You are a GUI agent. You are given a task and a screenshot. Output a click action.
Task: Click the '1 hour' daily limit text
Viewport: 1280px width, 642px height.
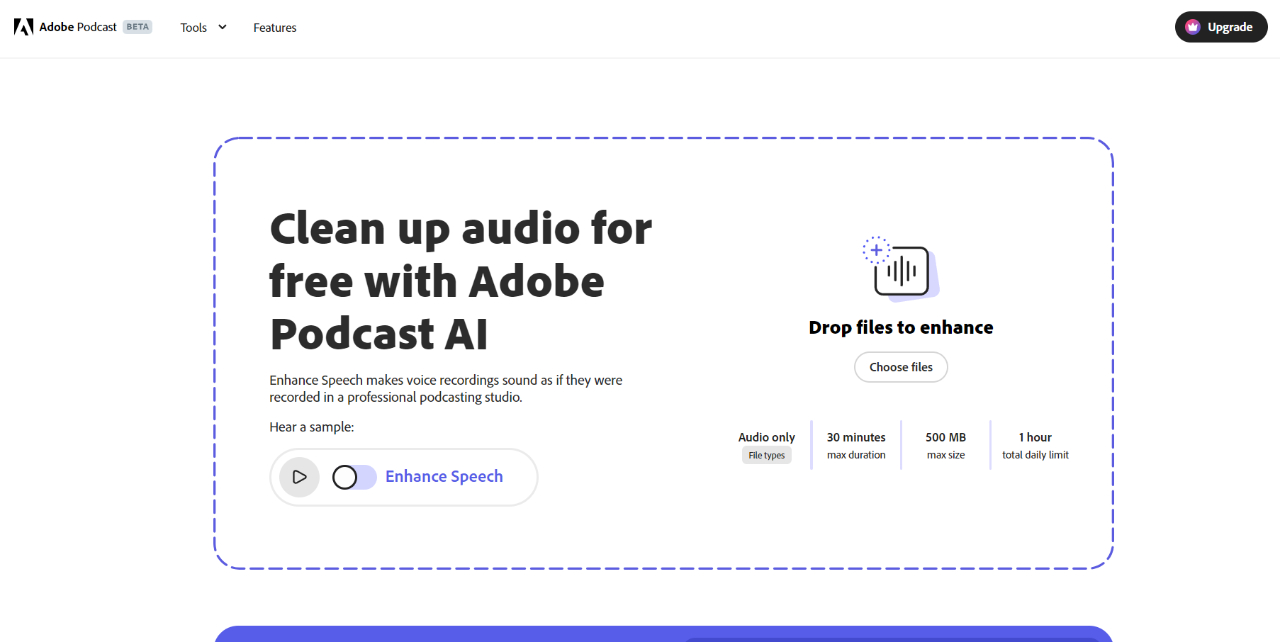[1035, 437]
